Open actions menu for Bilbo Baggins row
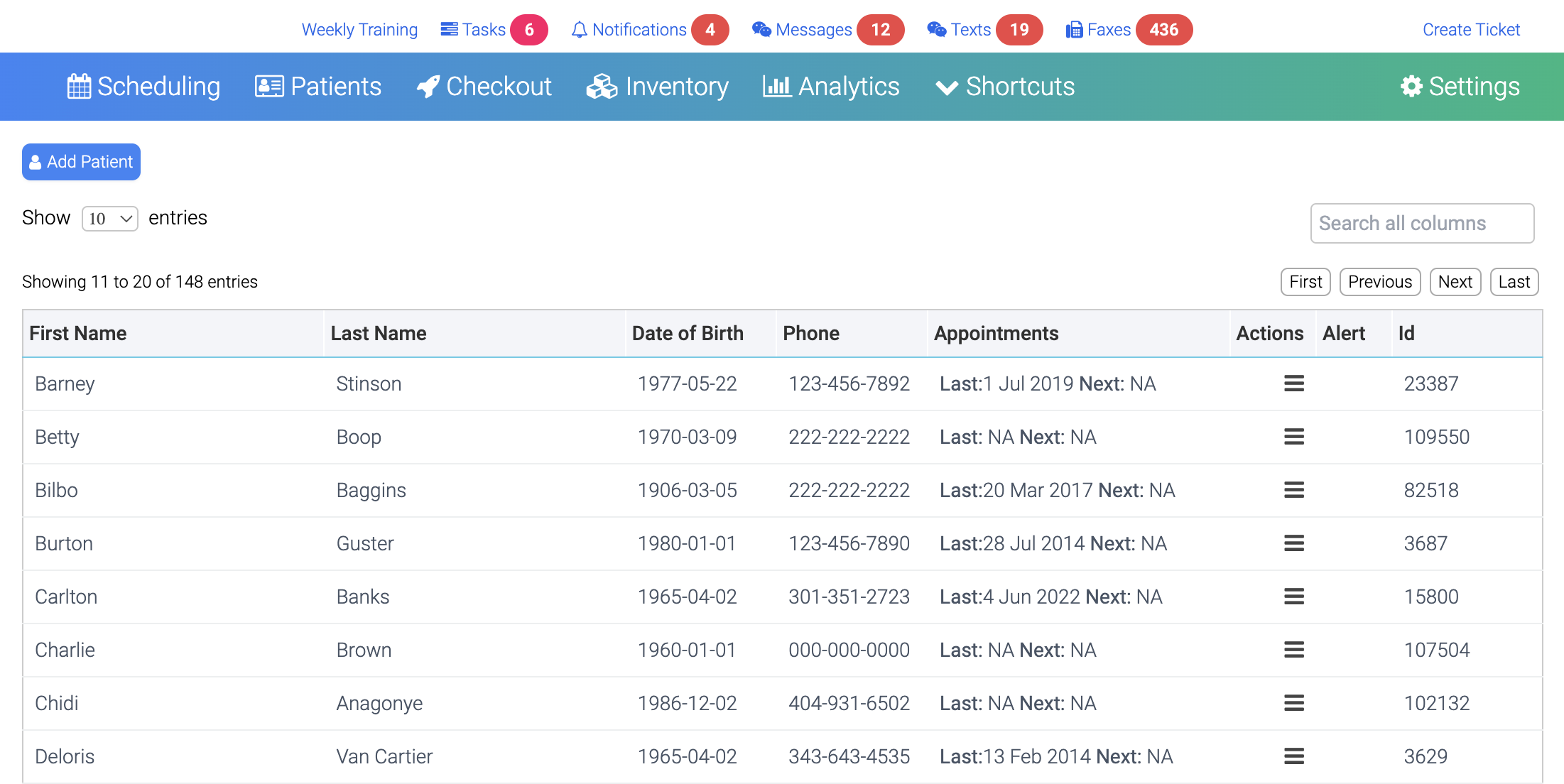This screenshot has height=784, width=1564. 1293,490
